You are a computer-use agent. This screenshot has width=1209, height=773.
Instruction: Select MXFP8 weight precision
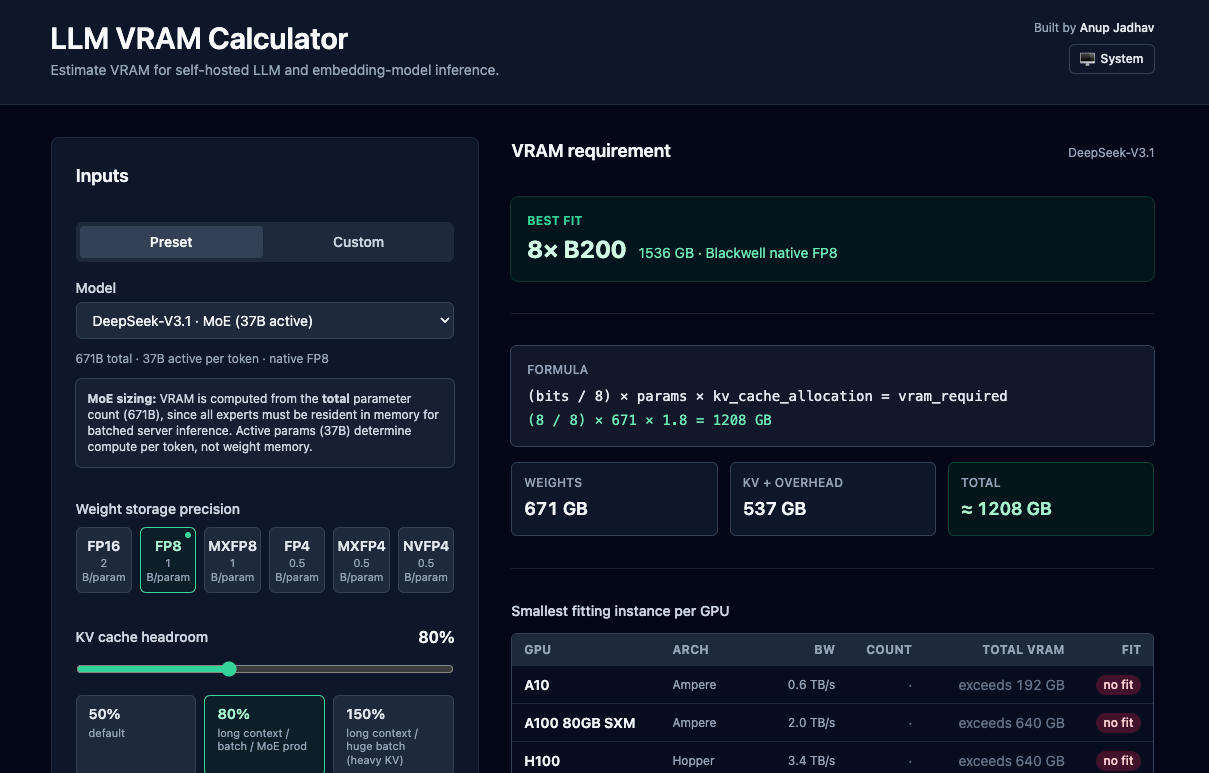tap(232, 560)
